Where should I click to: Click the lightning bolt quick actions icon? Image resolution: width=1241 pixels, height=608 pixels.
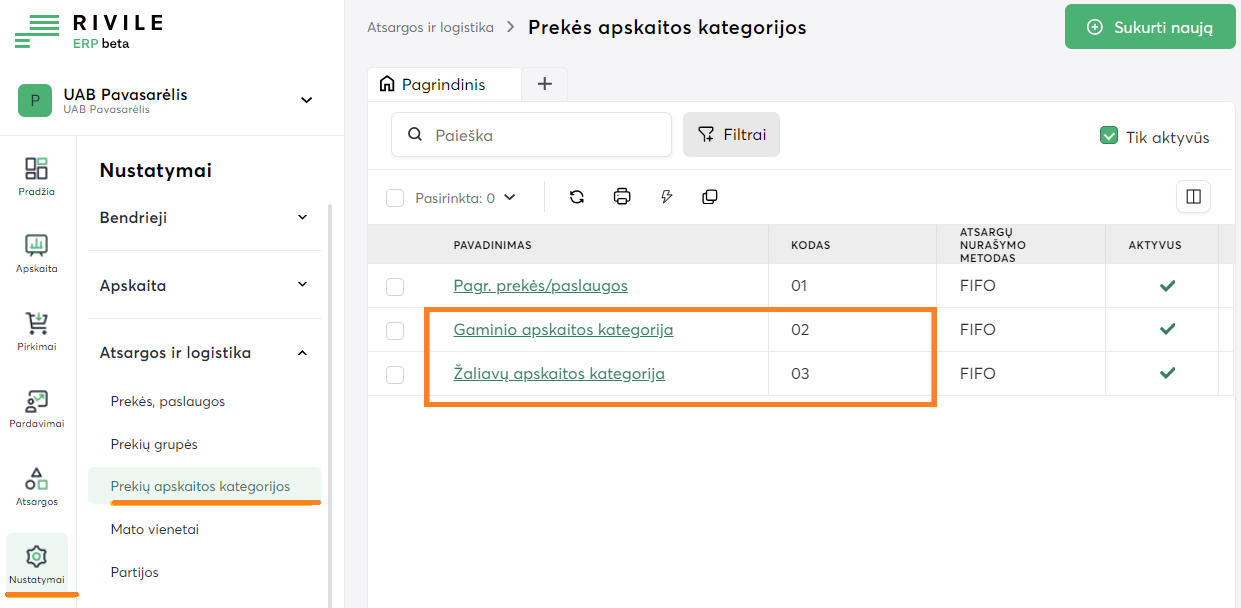[666, 197]
